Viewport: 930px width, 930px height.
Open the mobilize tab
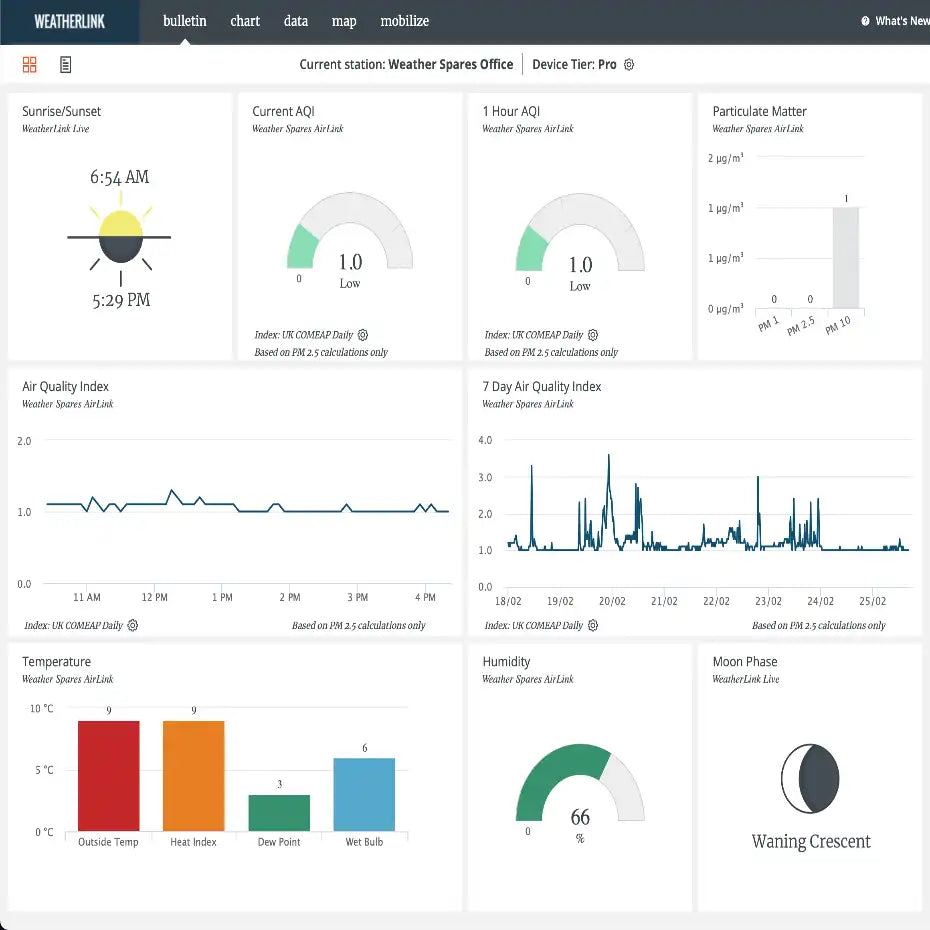(x=405, y=21)
